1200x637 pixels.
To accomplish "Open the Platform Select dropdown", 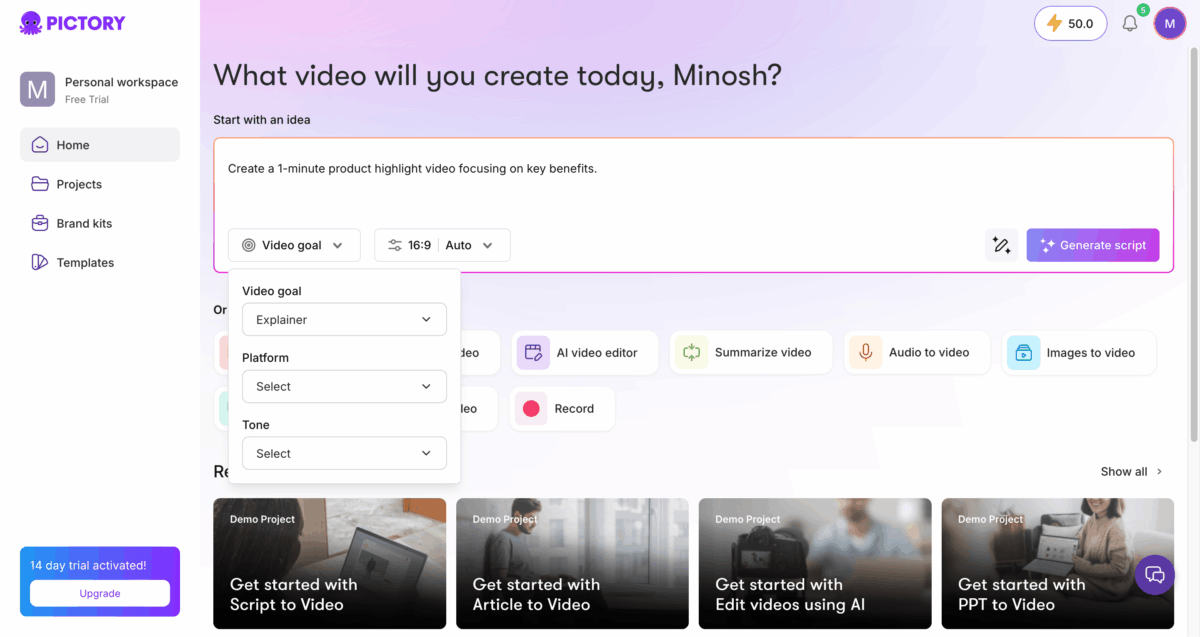I will 344,386.
